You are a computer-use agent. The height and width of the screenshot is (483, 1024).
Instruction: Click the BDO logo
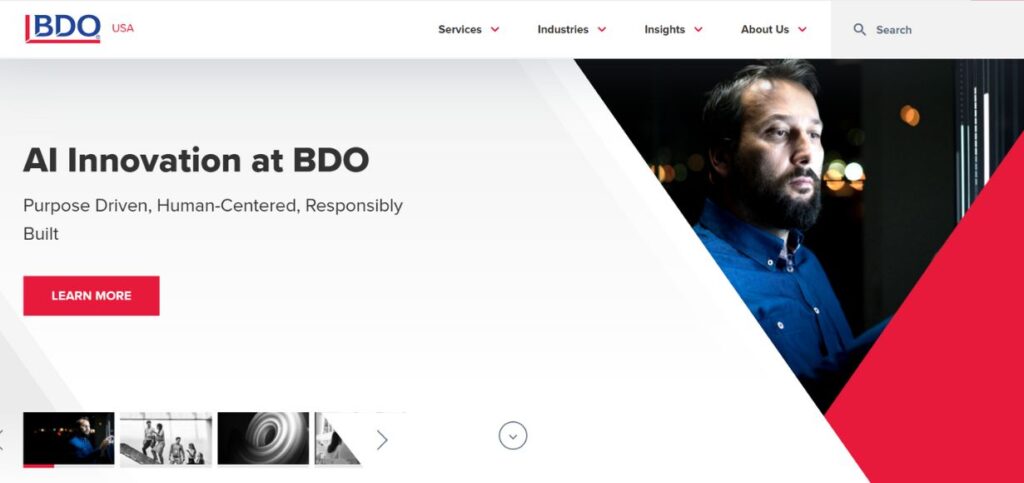point(63,29)
